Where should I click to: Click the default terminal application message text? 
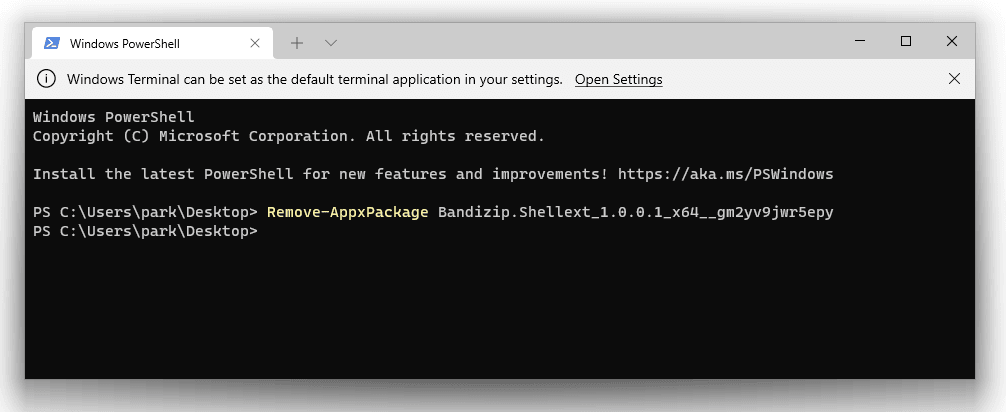click(x=314, y=79)
